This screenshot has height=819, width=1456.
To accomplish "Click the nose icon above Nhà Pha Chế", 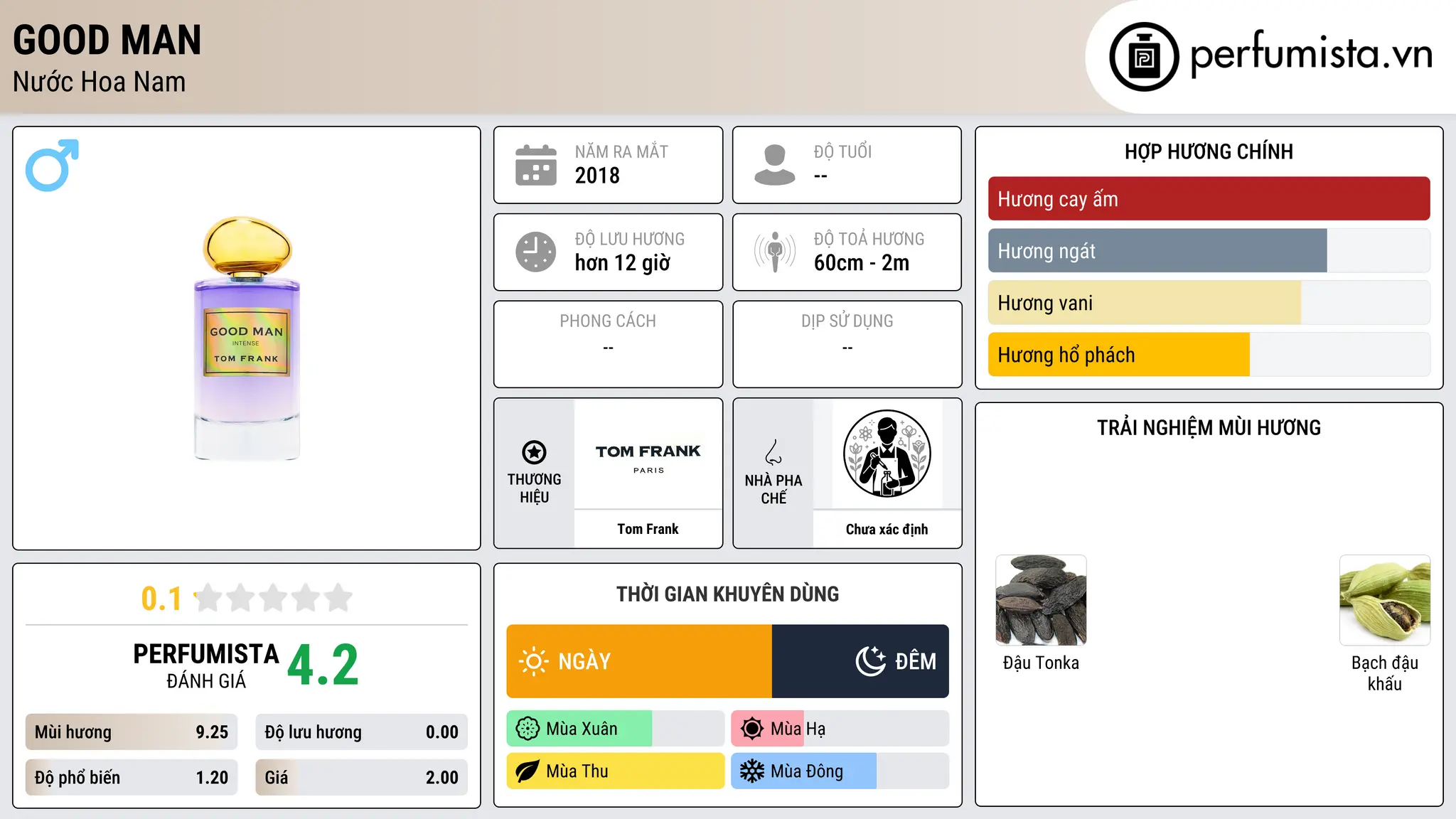I will pyautogui.click(x=773, y=452).
